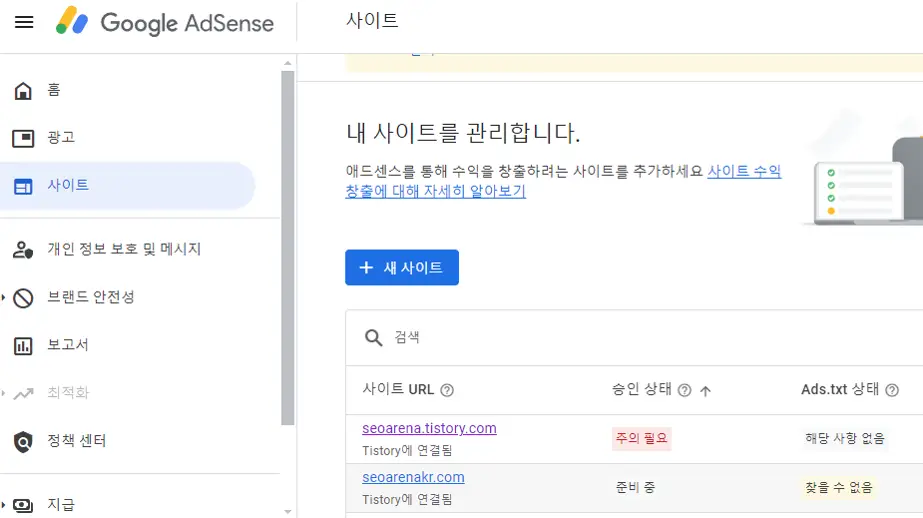Click the 준비 중 status text
The image size is (923, 518).
(x=635, y=487)
